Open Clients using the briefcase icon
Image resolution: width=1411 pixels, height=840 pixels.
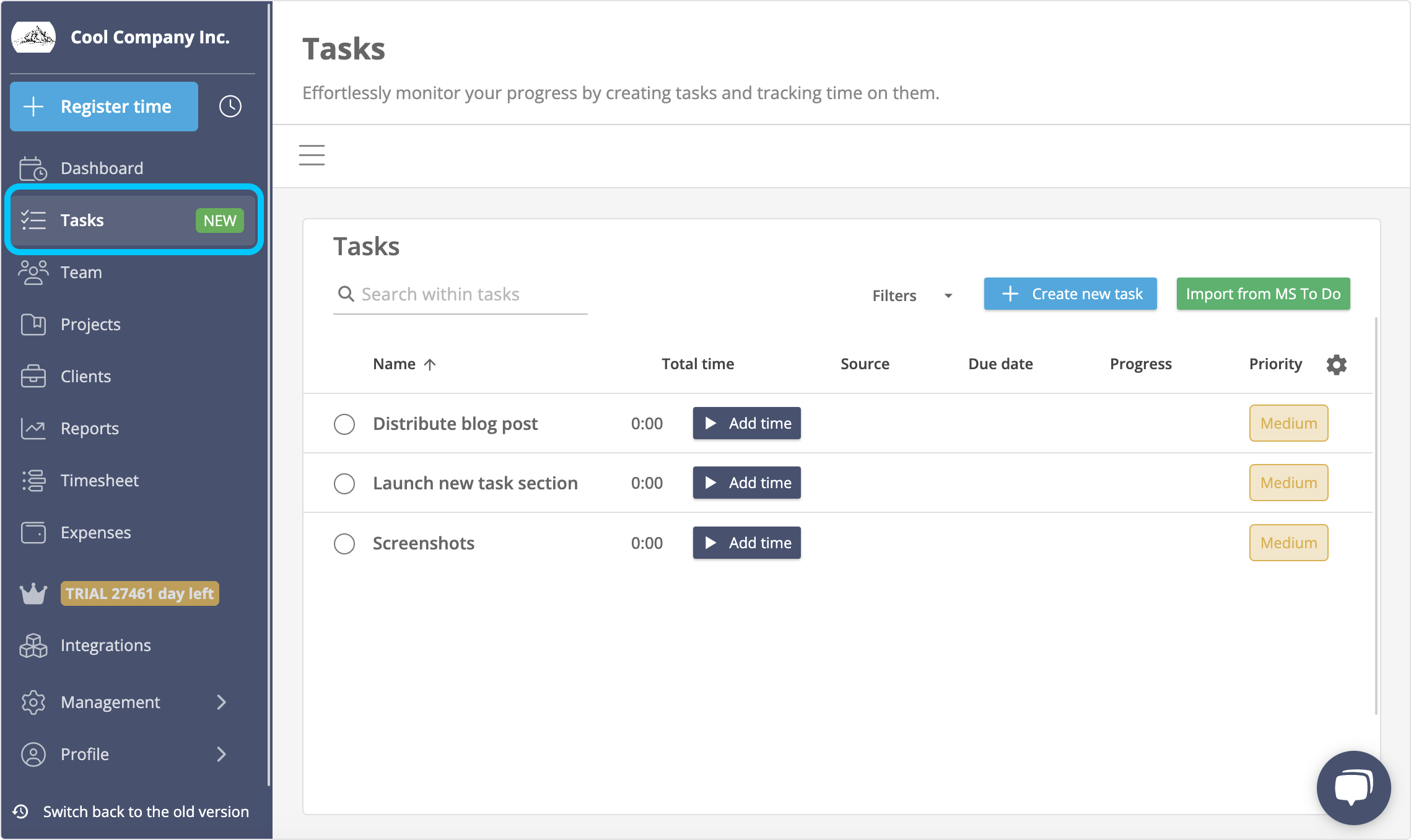point(34,376)
